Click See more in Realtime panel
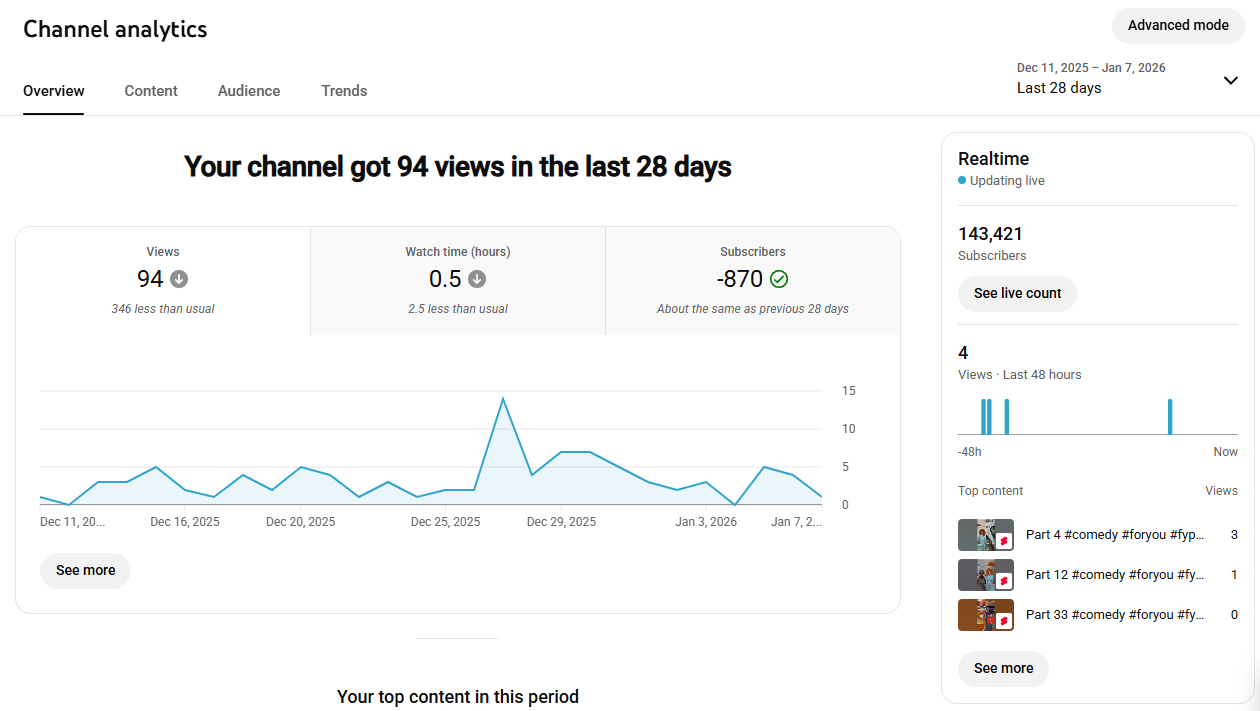 click(x=1003, y=668)
